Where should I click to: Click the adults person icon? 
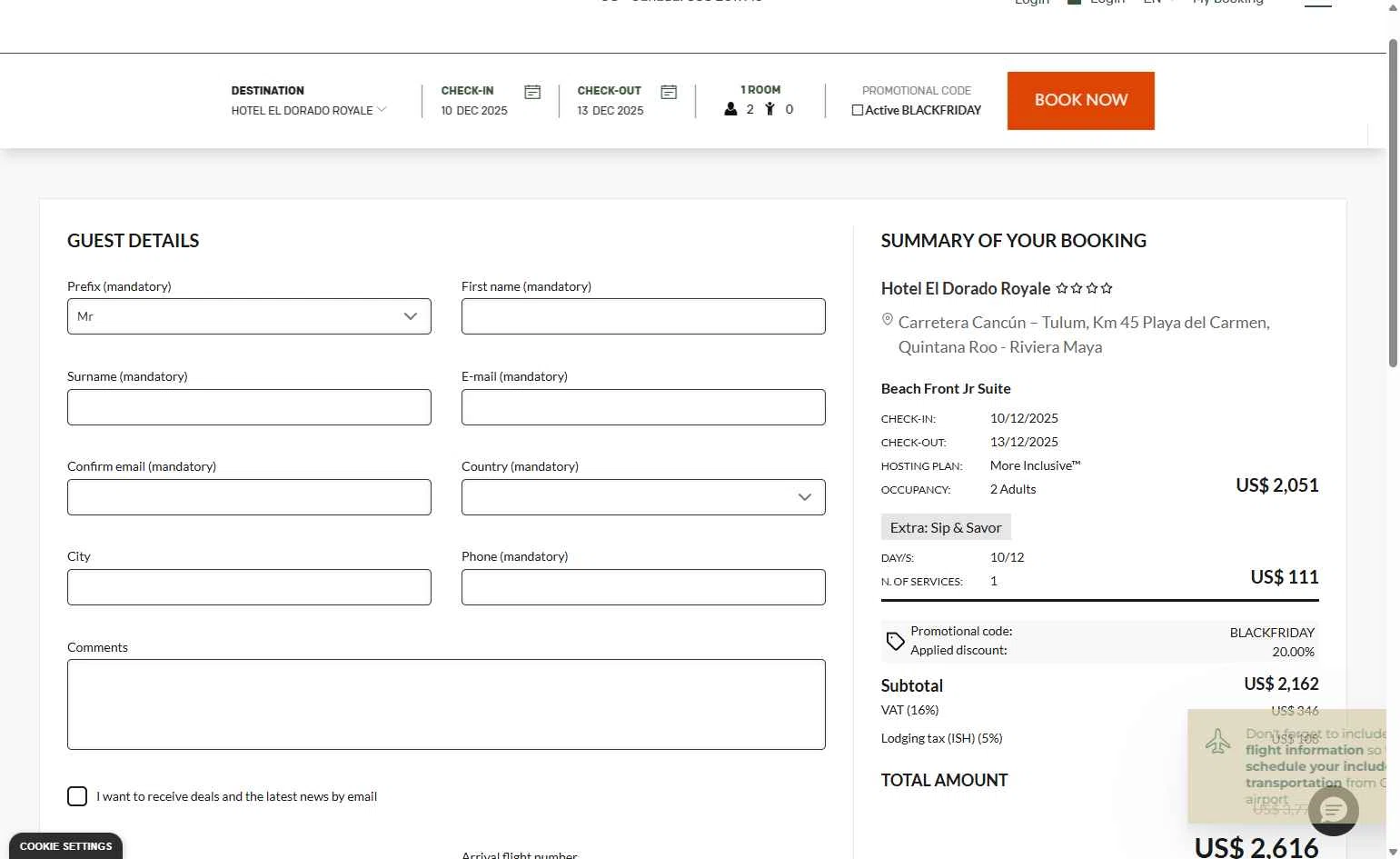tap(730, 109)
